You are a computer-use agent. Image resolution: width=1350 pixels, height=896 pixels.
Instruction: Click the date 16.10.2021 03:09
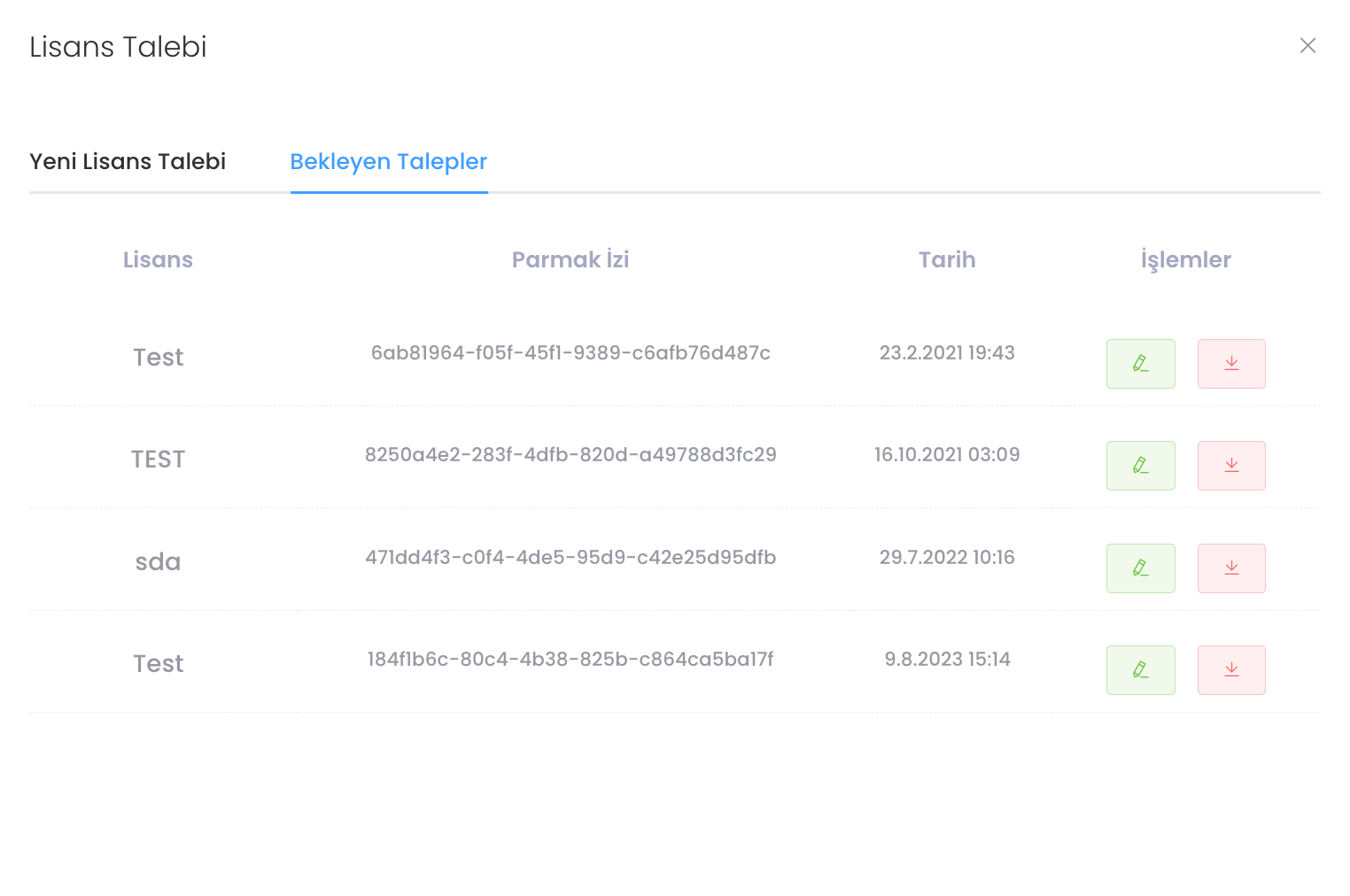coord(946,455)
